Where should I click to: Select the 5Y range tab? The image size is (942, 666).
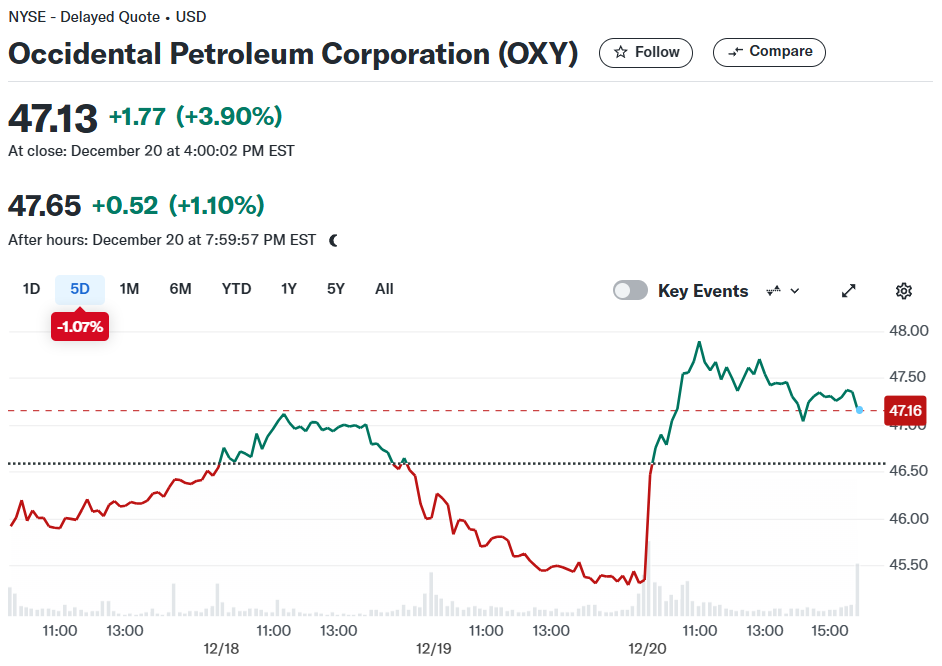click(336, 289)
